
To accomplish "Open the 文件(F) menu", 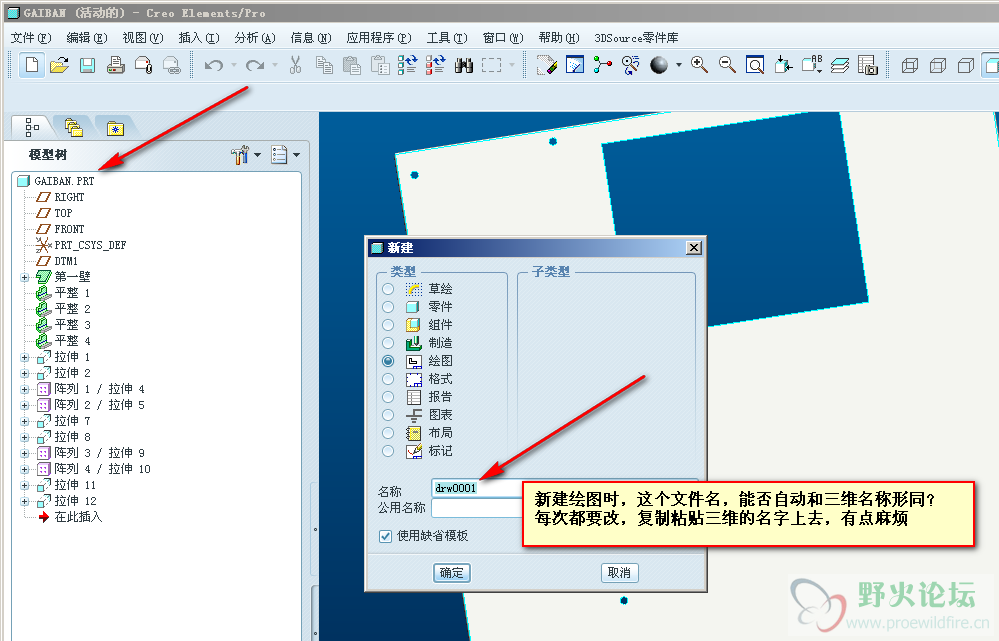I will (x=31, y=38).
